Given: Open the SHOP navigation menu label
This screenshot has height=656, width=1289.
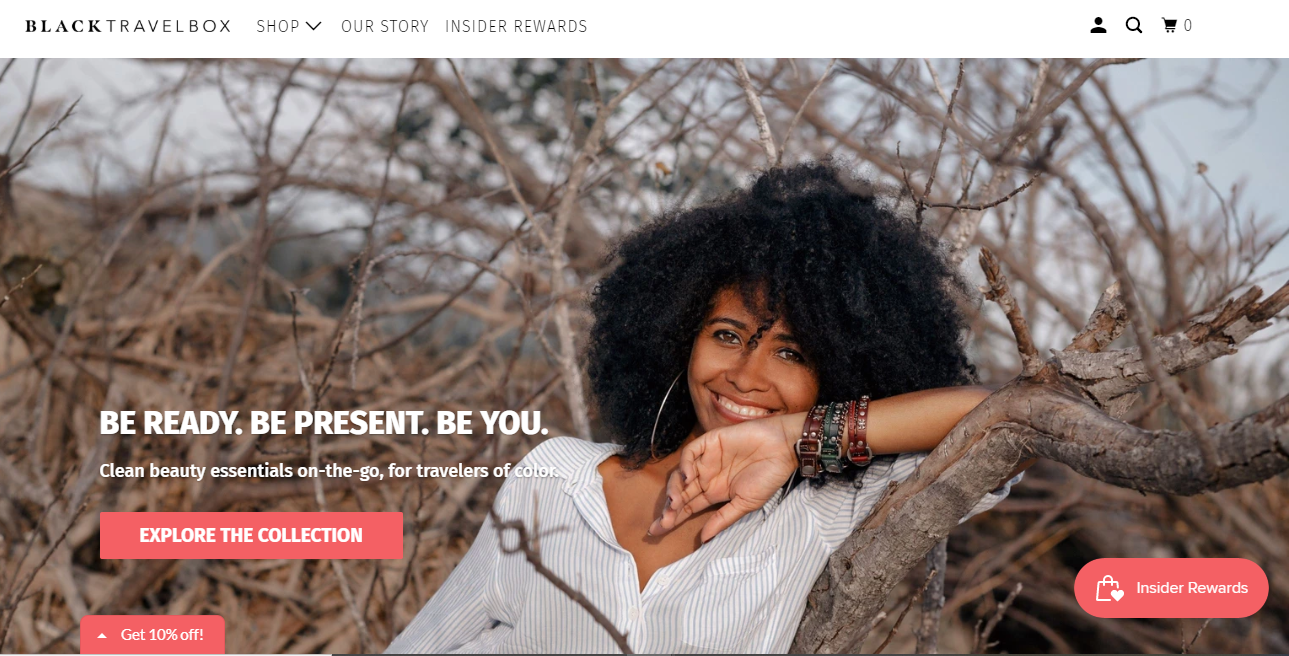Looking at the screenshot, I should tap(278, 26).
